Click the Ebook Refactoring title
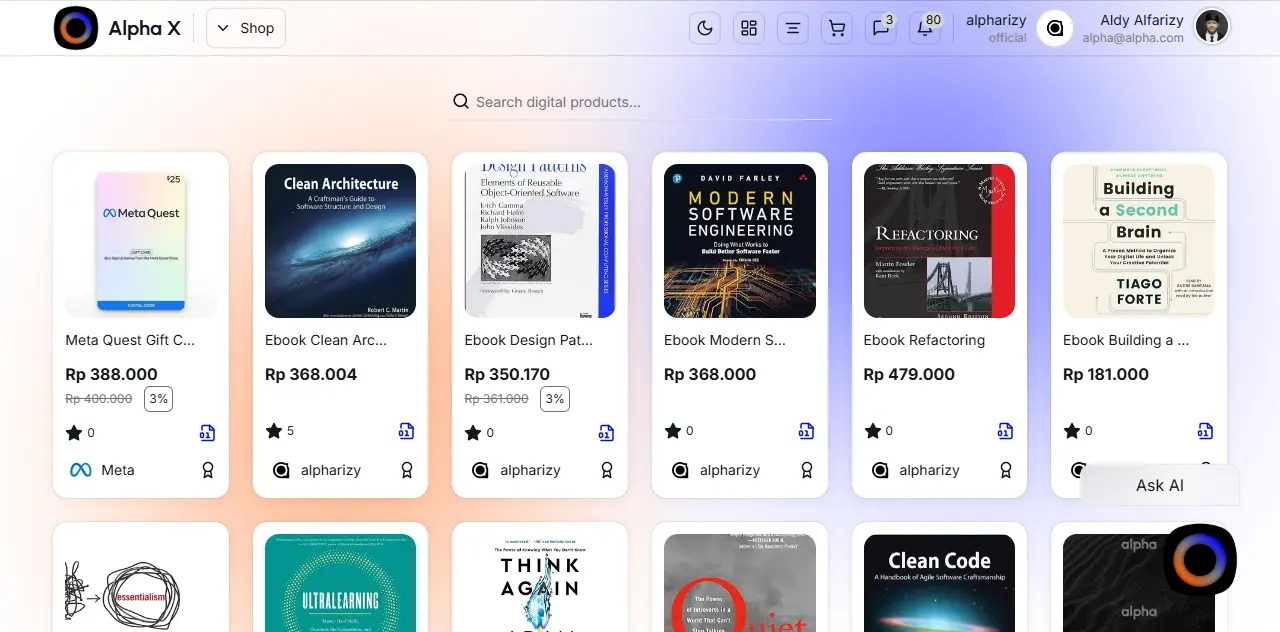This screenshot has width=1280, height=632. 924,340
